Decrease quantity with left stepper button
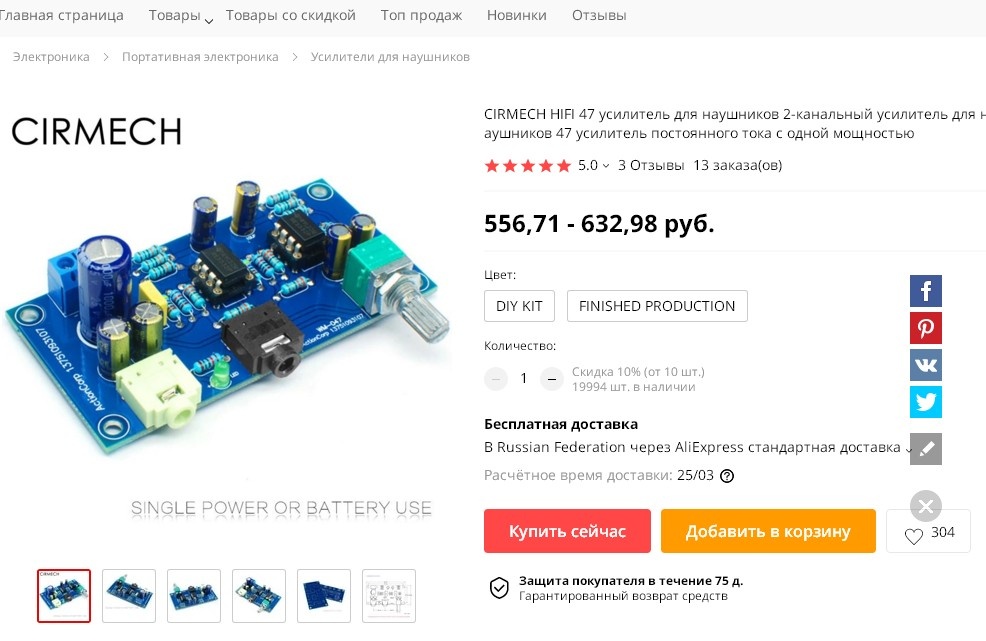The image size is (986, 641). click(x=496, y=379)
